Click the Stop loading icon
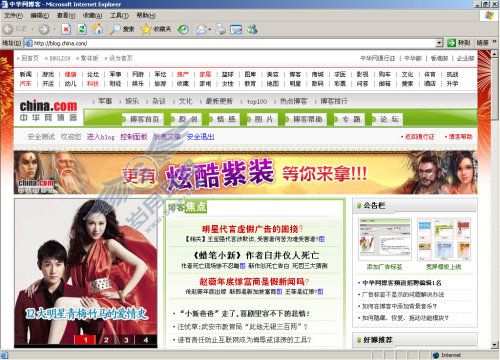500x360 pixels. pos(66,30)
